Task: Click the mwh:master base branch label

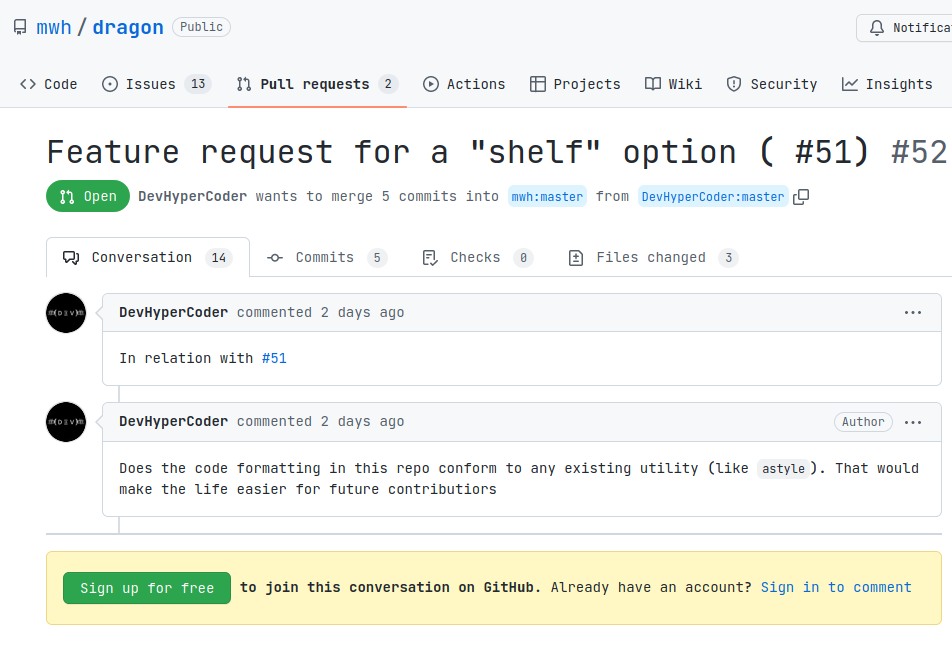Action: (x=547, y=197)
